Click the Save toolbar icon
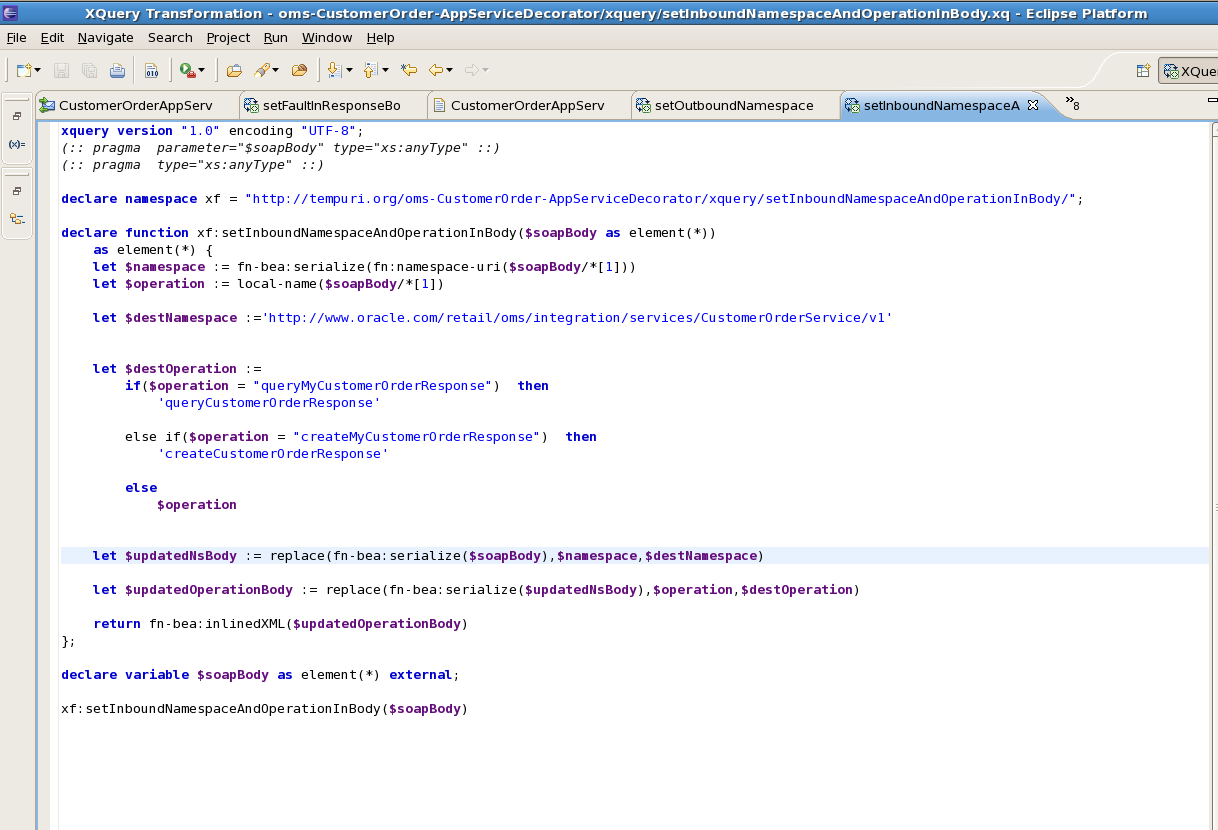The width and height of the screenshot is (1218, 830). point(62,70)
